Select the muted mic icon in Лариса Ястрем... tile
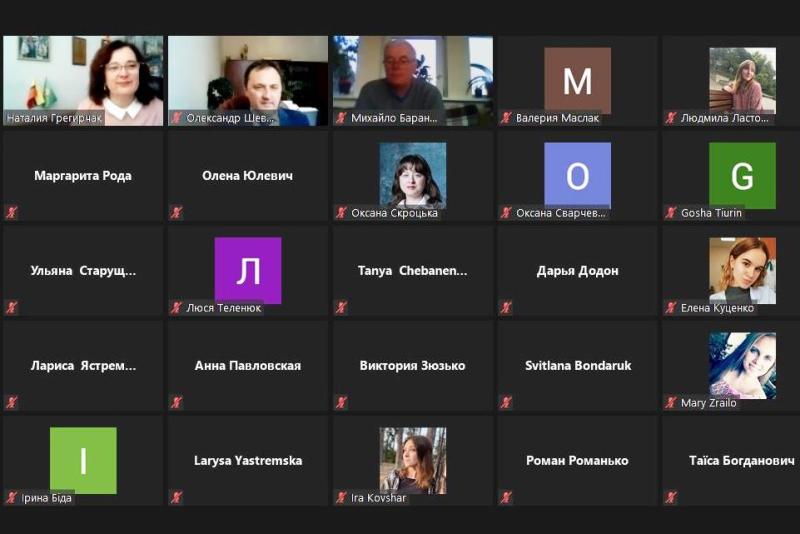 point(11,402)
